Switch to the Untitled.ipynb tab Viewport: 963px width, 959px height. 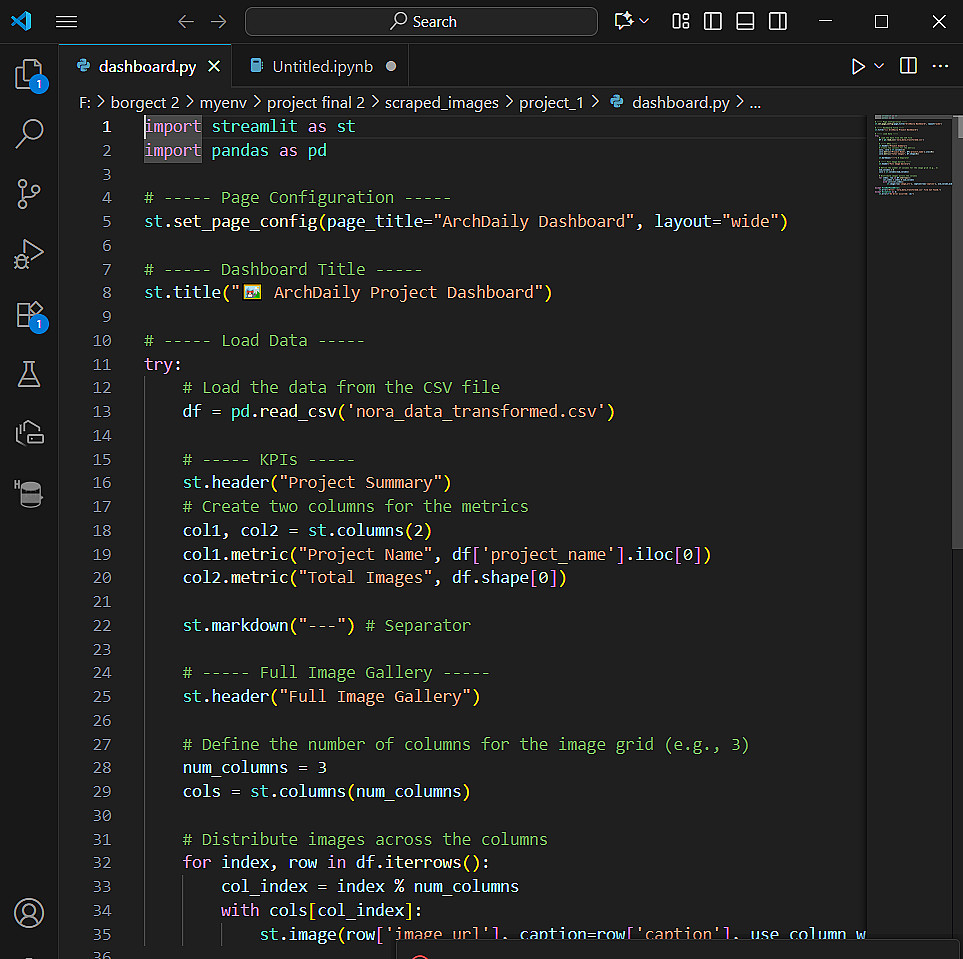[x=322, y=66]
